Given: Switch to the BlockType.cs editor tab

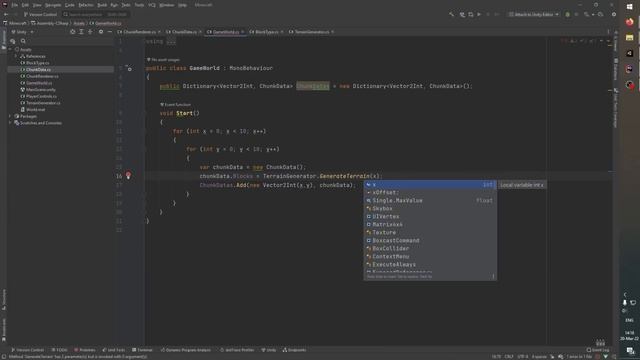Looking at the screenshot, I should click(266, 32).
